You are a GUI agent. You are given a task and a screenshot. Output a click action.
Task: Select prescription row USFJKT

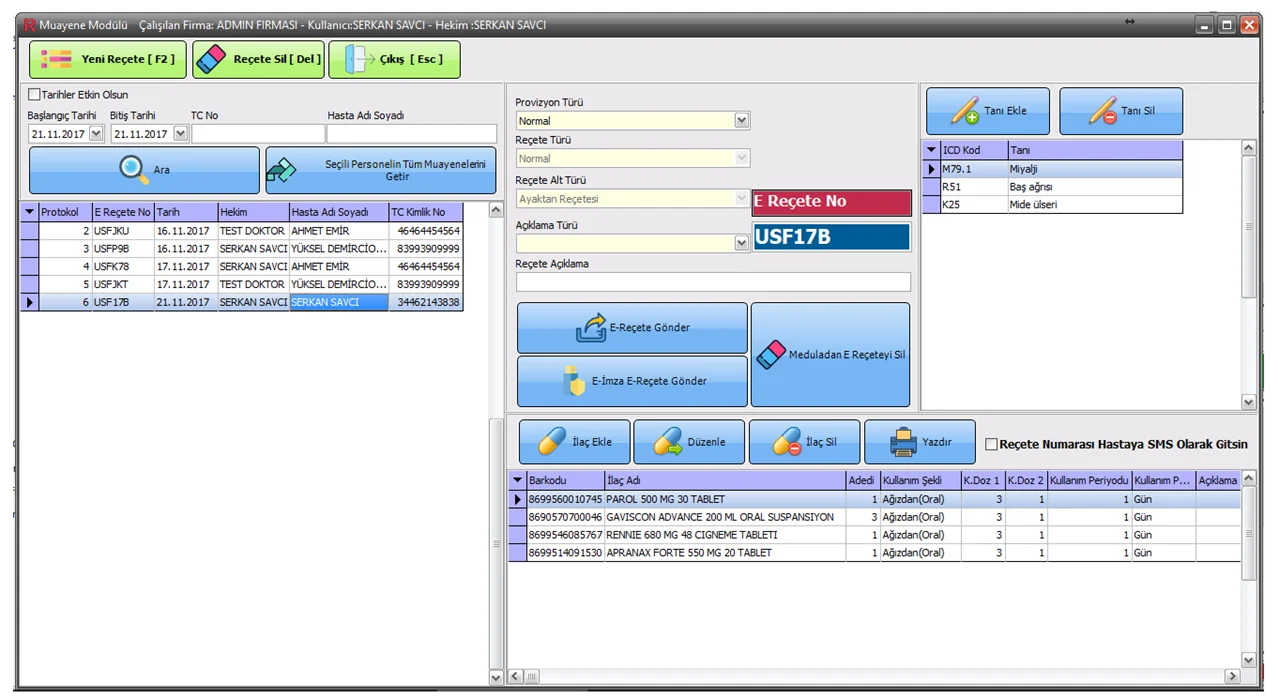(x=241, y=285)
